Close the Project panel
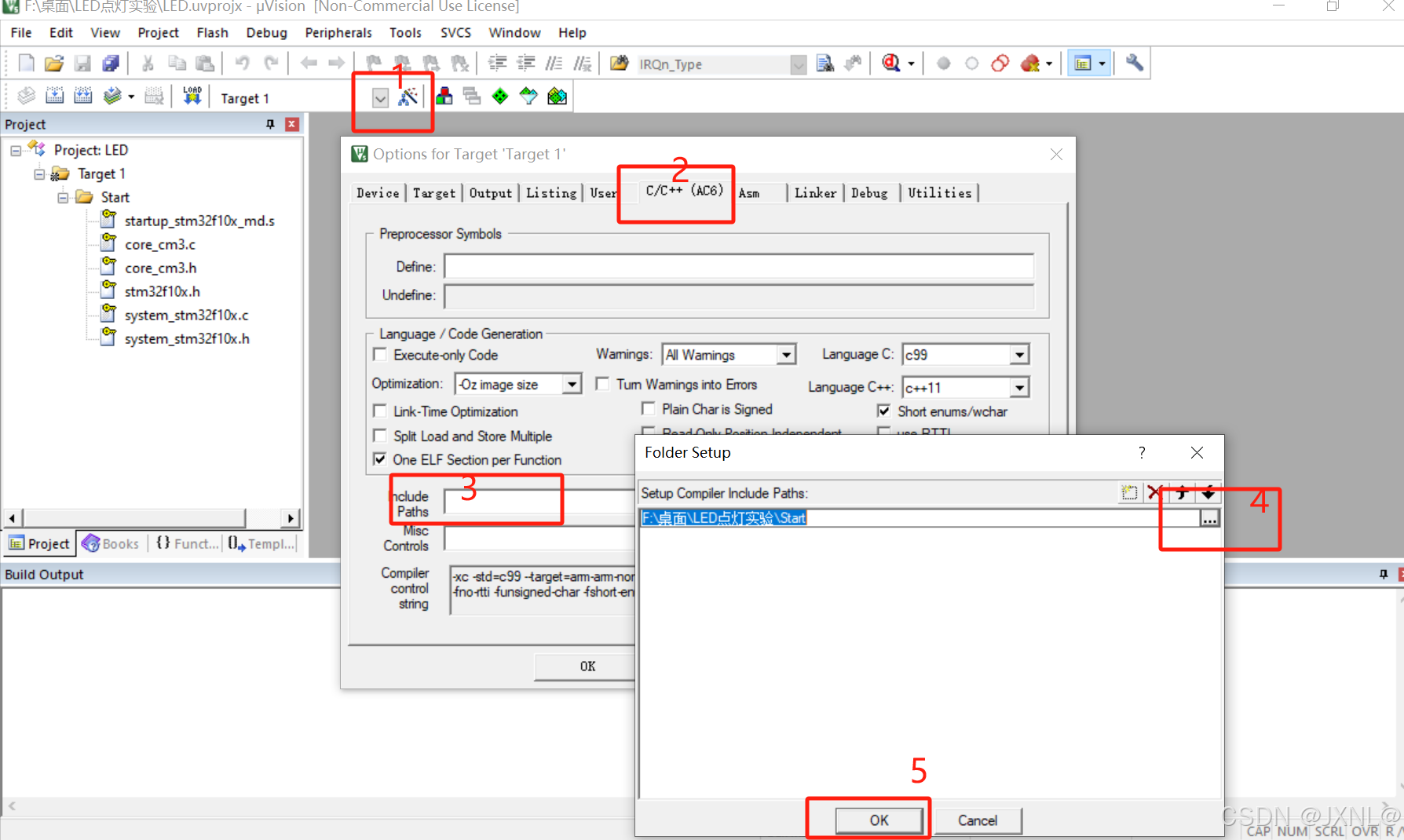This screenshot has width=1404, height=840. pyautogui.click(x=292, y=124)
